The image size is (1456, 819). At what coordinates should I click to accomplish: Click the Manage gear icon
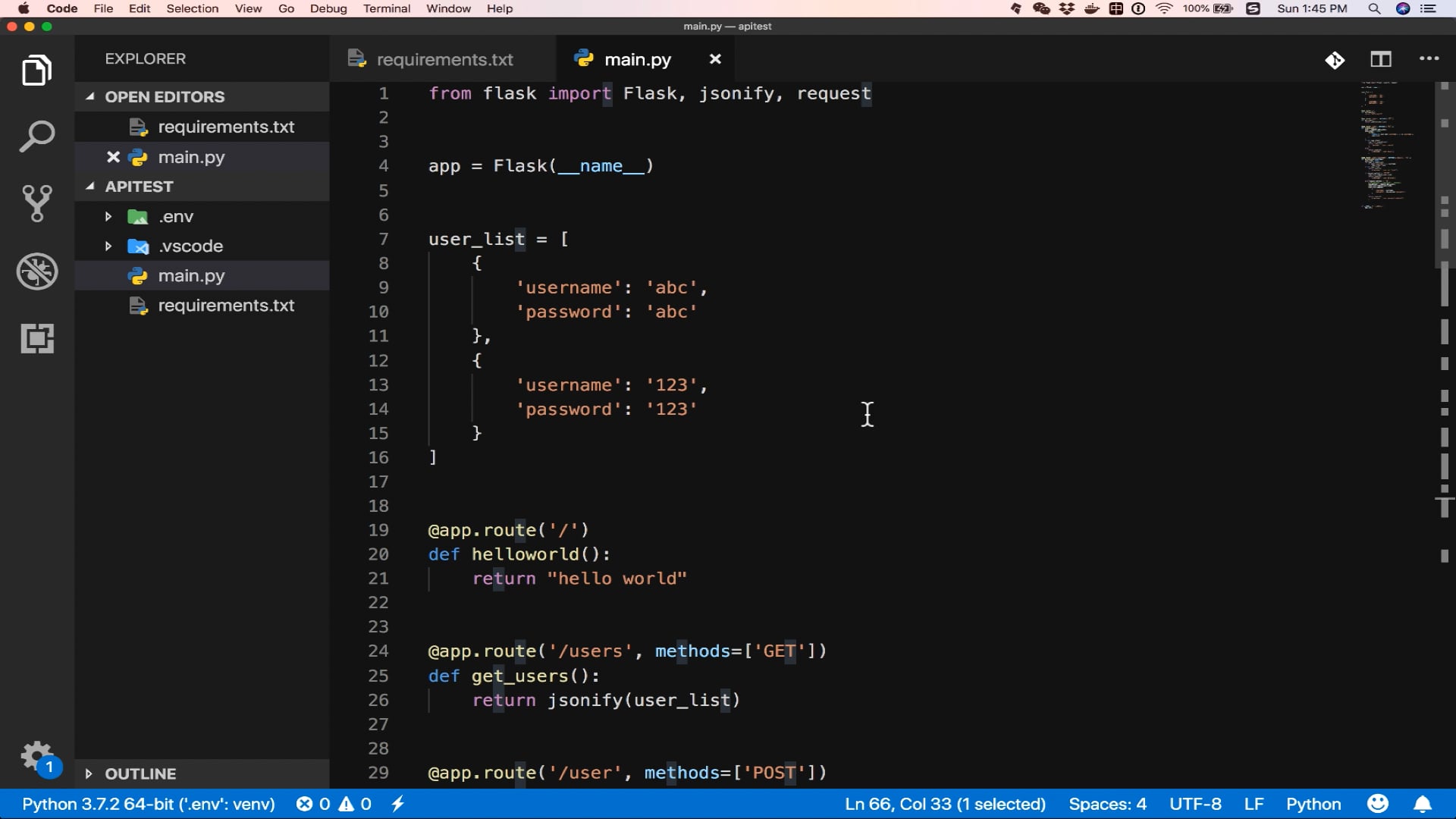tap(36, 756)
